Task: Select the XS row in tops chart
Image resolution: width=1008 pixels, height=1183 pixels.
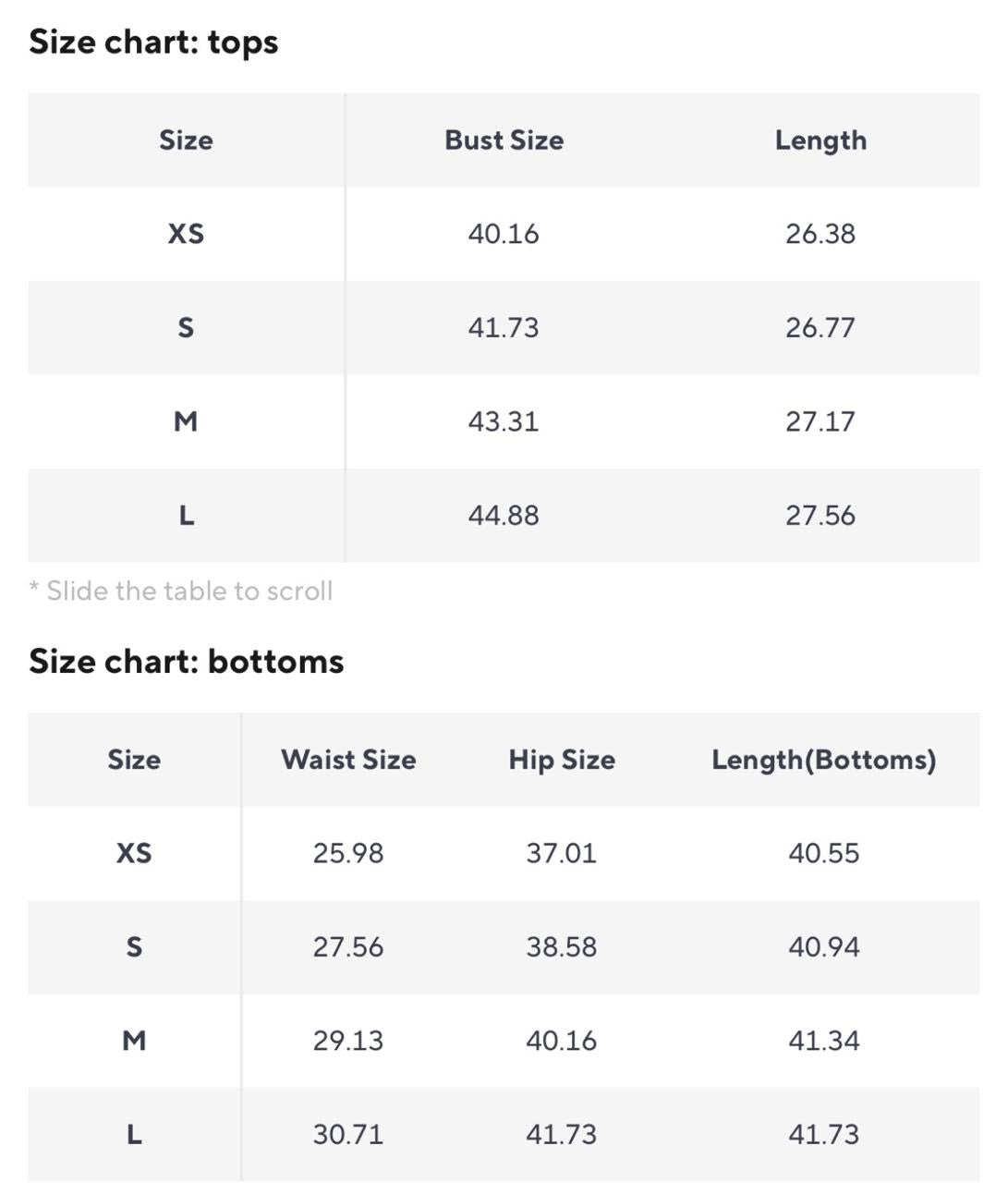Action: [x=504, y=234]
